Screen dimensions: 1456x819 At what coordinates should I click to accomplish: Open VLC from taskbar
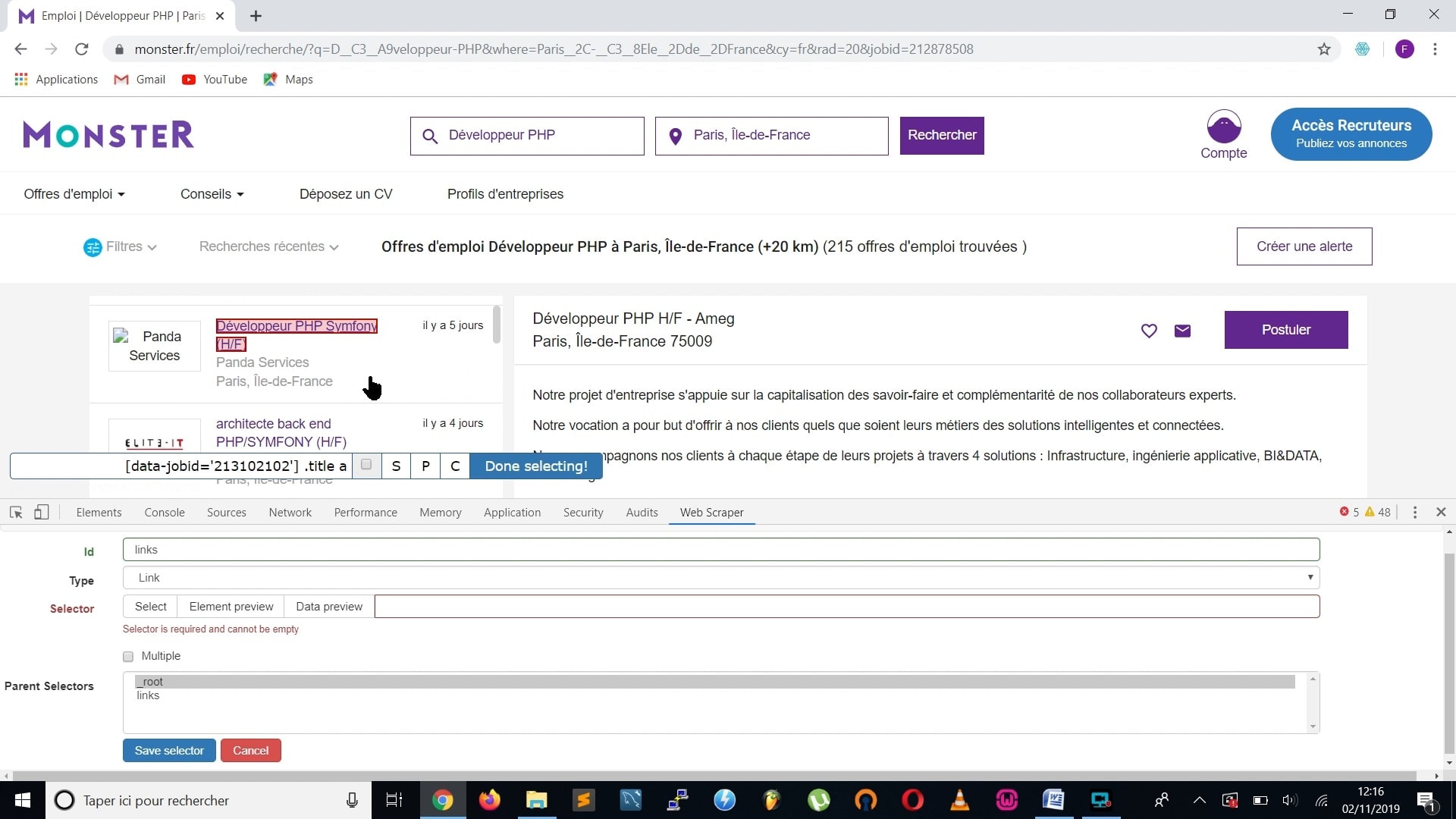tap(959, 800)
